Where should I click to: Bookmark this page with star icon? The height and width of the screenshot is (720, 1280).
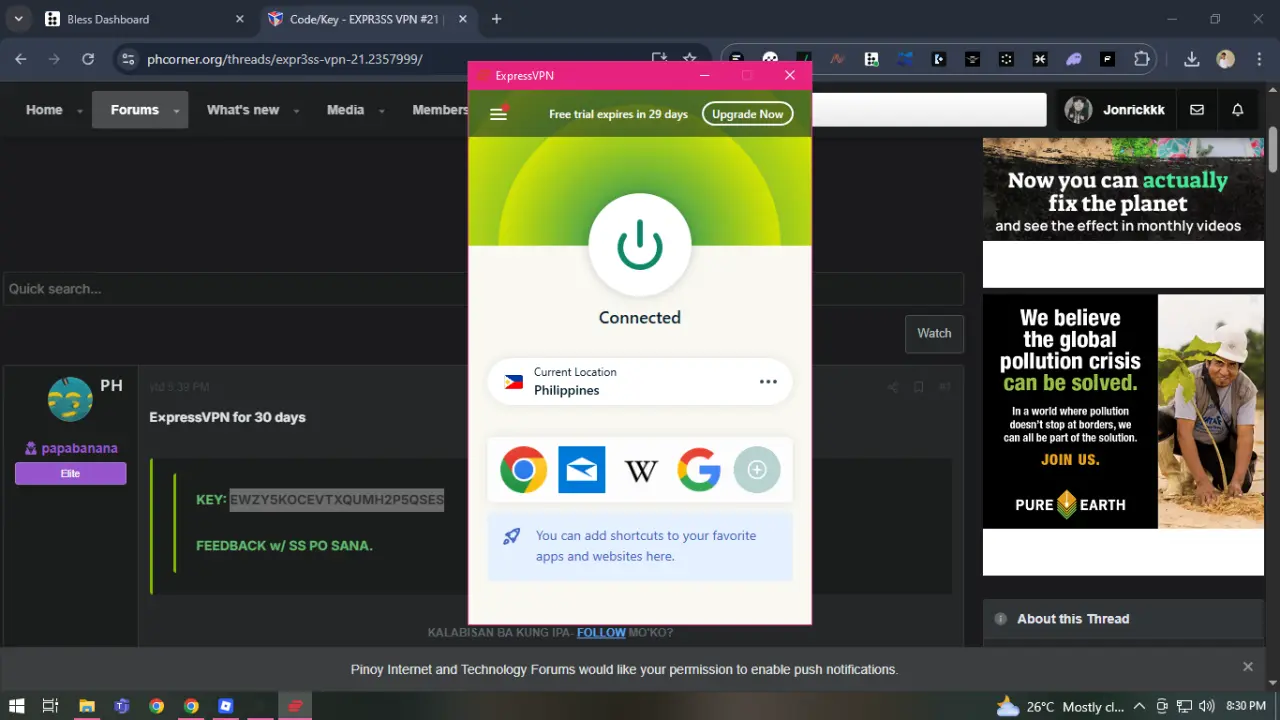click(689, 59)
